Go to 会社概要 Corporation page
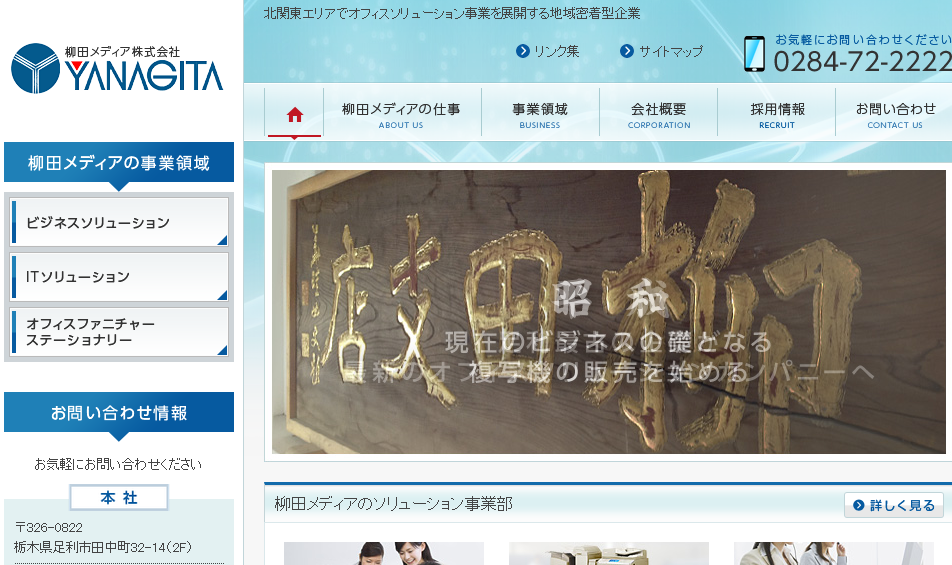This screenshot has width=952, height=565. point(659,115)
